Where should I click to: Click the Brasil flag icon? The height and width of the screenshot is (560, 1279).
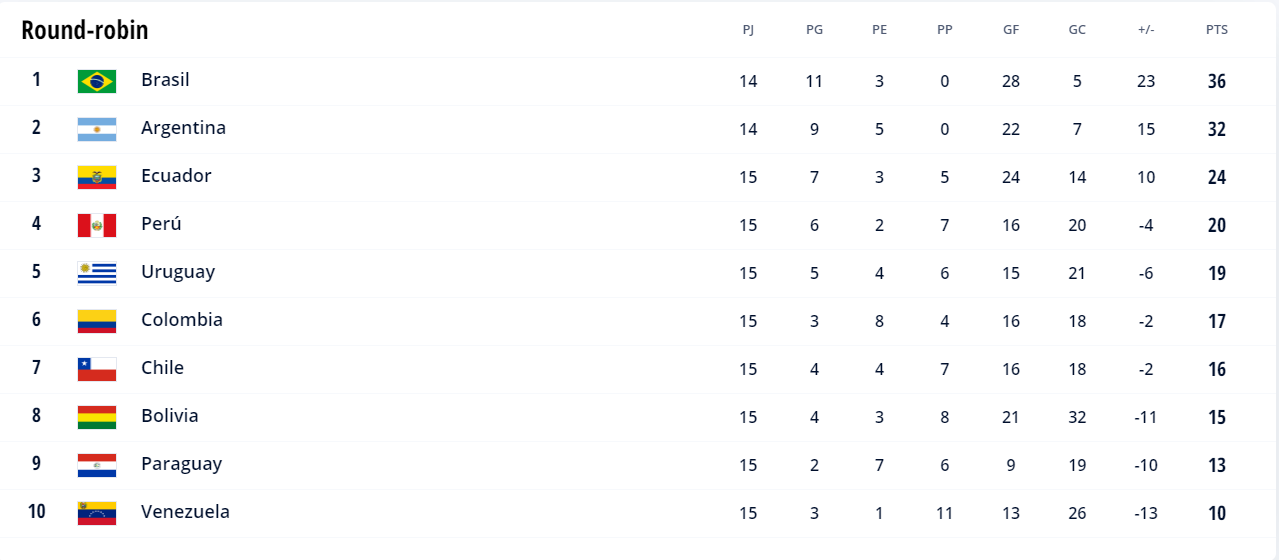[97, 81]
